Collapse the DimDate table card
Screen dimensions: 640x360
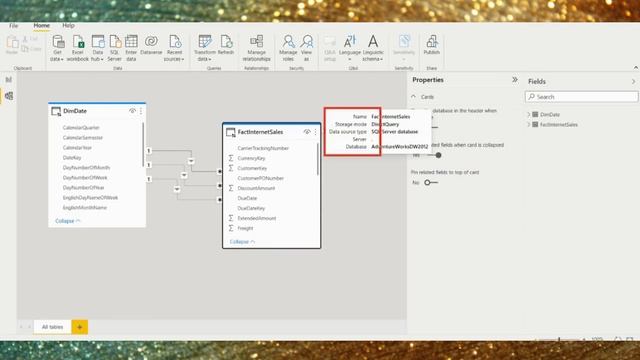point(68,221)
